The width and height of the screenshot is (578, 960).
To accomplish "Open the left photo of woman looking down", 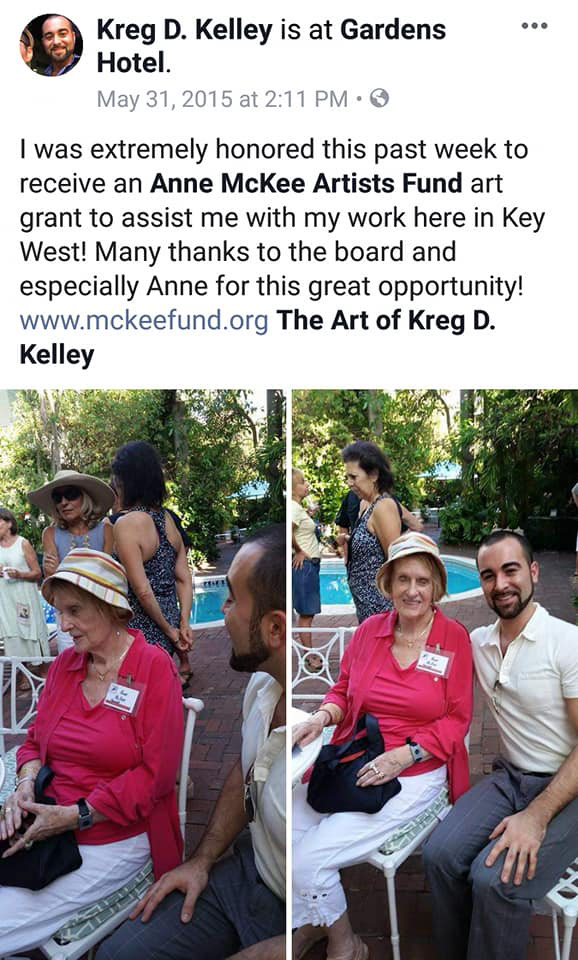I will [x=142, y=674].
